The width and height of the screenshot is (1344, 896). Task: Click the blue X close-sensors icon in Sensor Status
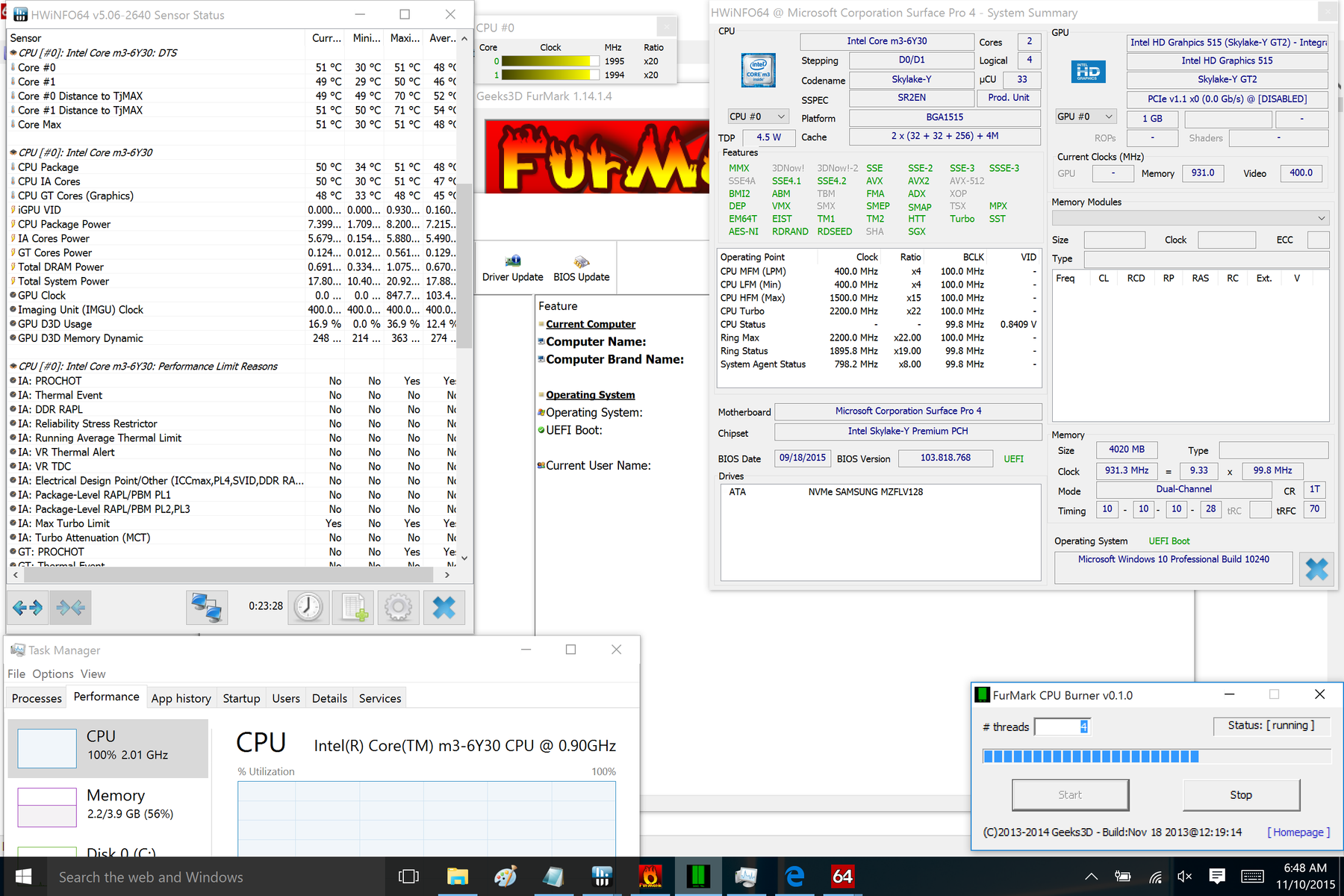[444, 608]
